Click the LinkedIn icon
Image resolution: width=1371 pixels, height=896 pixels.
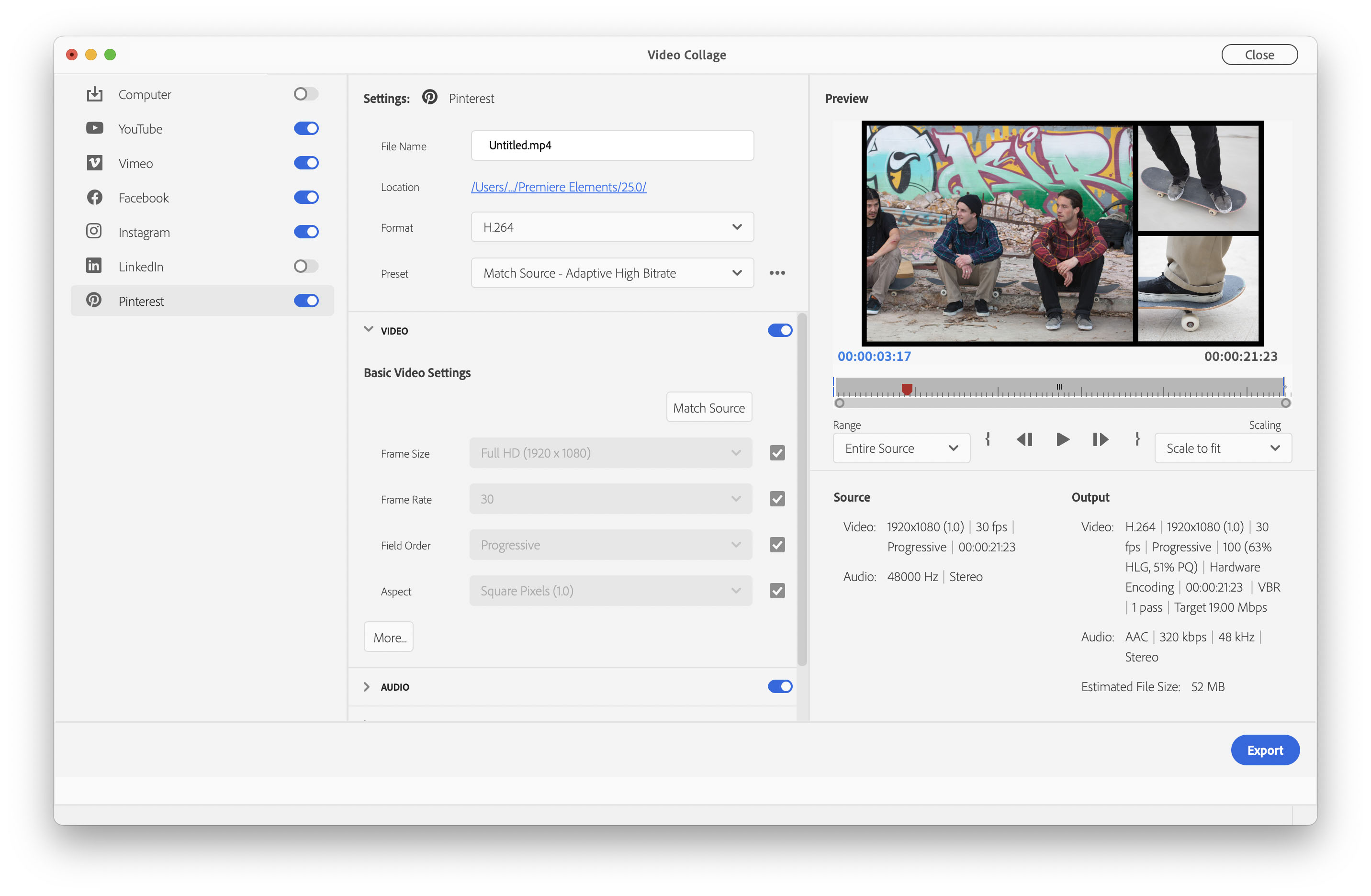tap(94, 266)
